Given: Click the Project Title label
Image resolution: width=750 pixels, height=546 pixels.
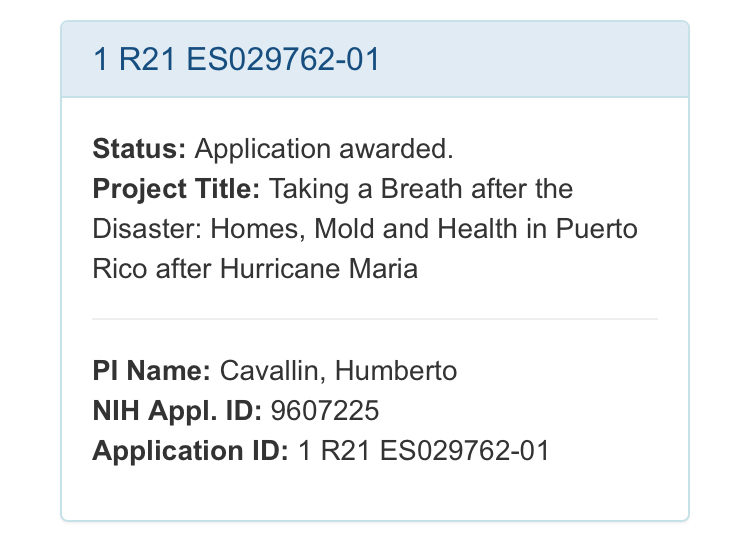Looking at the screenshot, I should coord(176,189).
